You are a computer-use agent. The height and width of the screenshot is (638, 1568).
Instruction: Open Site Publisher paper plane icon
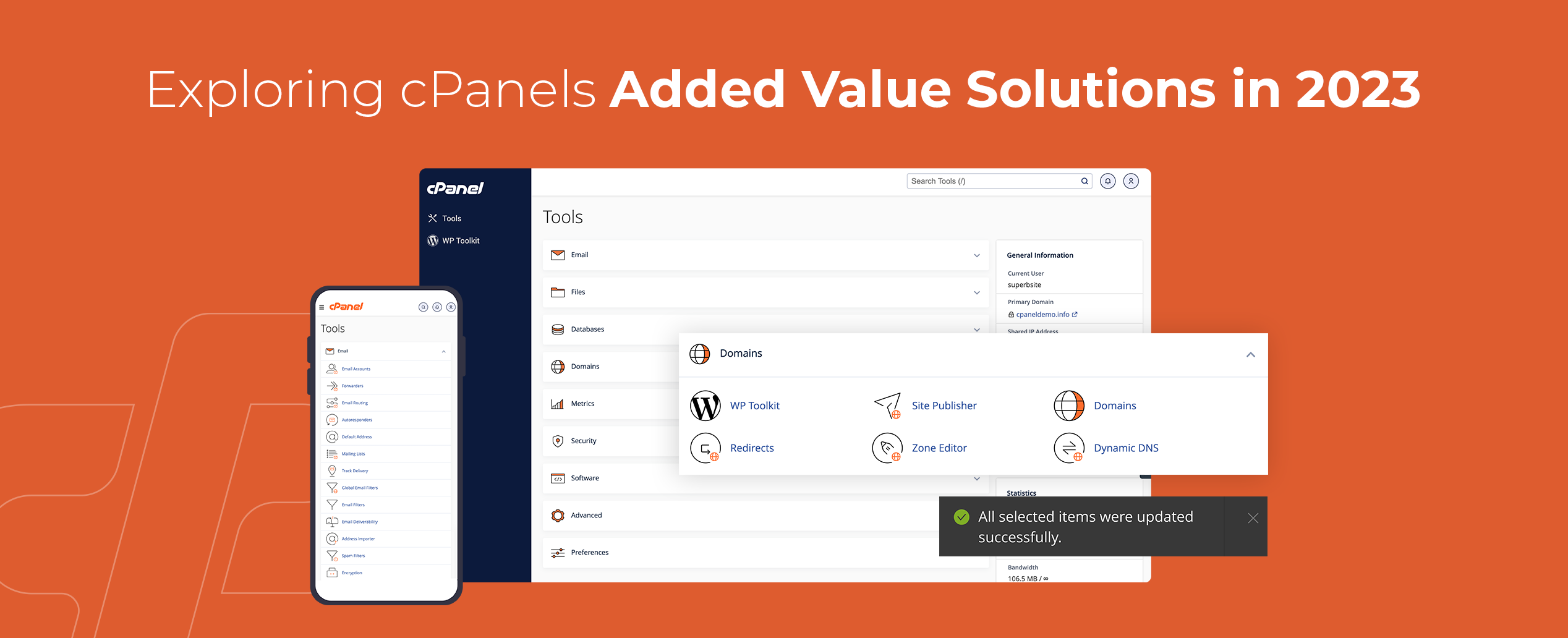[887, 406]
